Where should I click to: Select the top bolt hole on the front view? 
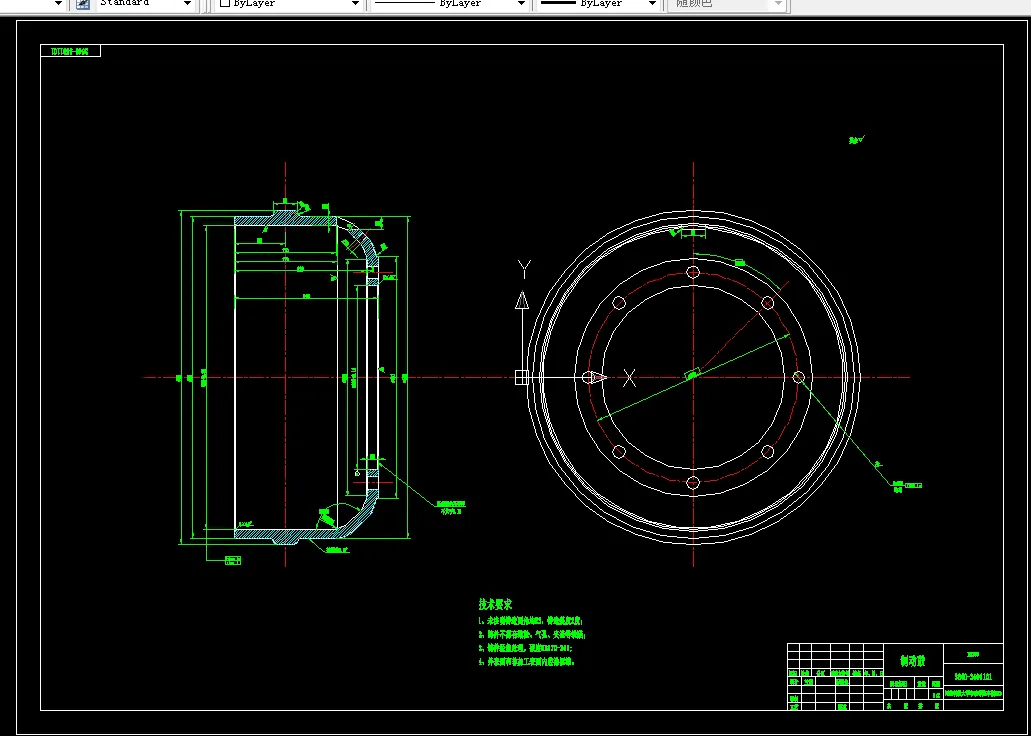[693, 272]
